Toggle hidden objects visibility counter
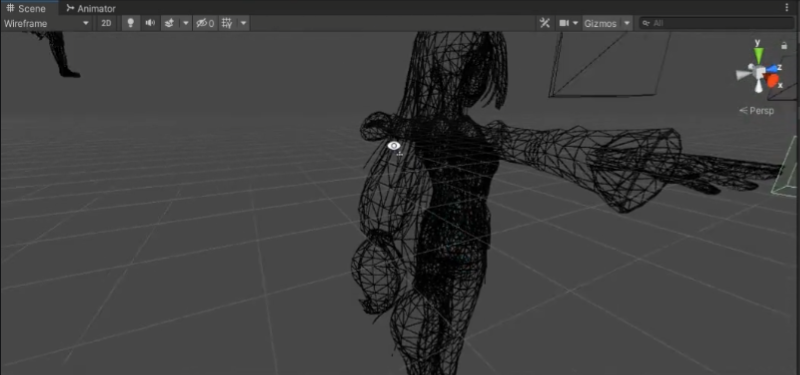This screenshot has height=375, width=800. 205,23
